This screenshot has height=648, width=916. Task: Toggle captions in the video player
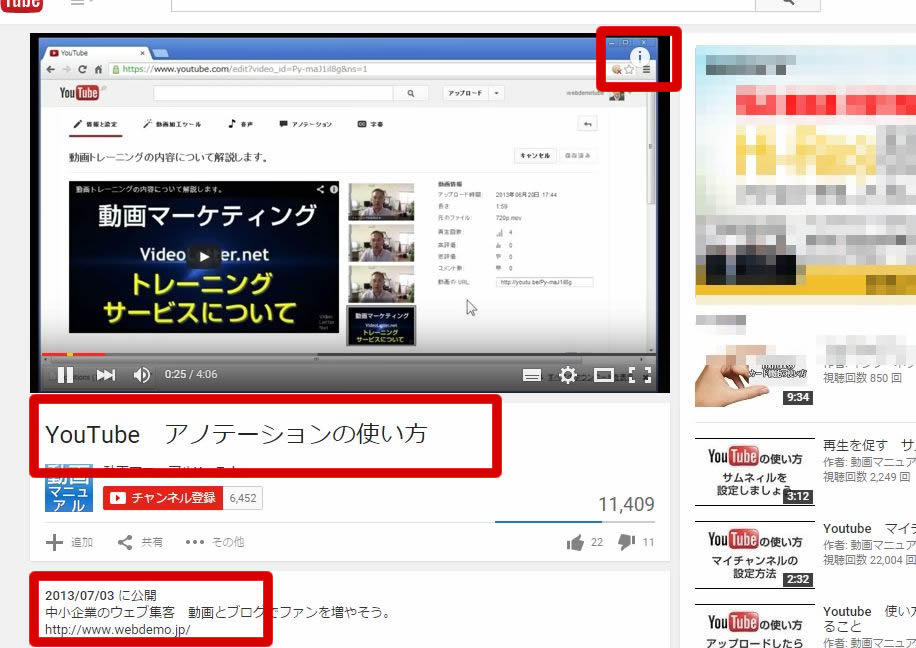click(x=532, y=375)
